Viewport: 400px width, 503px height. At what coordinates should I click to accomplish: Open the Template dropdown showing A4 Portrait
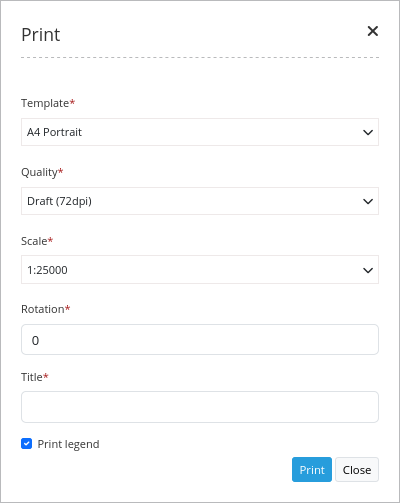(200, 132)
